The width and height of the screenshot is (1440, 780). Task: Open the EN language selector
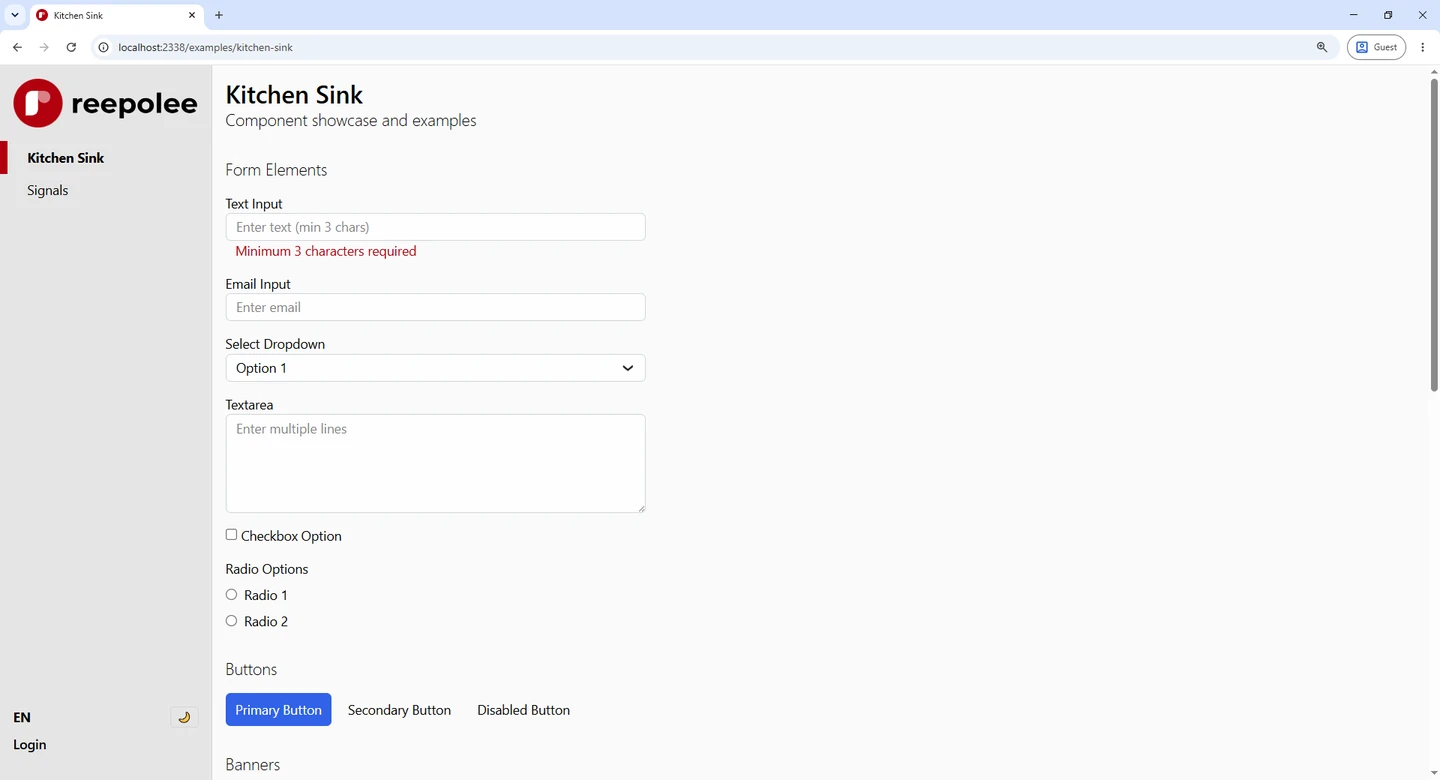point(22,717)
